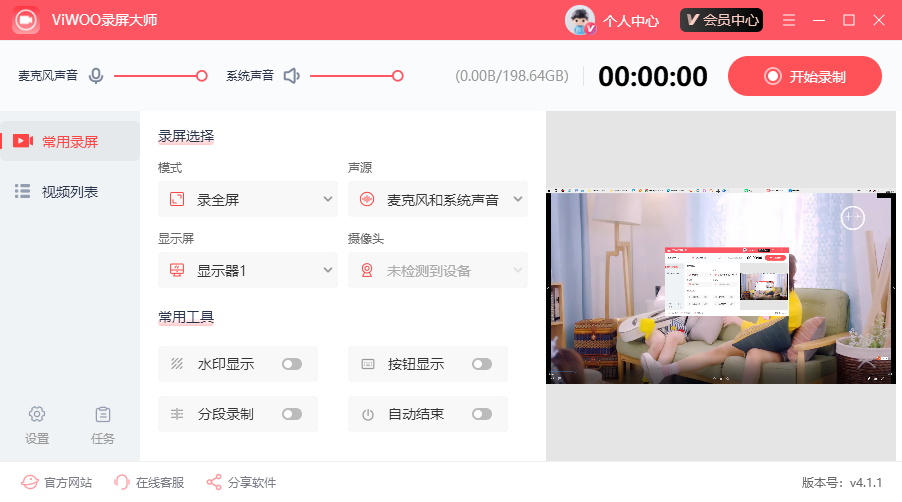Click the 录屏选择 section heading
This screenshot has width=902, height=502.
click(186, 136)
